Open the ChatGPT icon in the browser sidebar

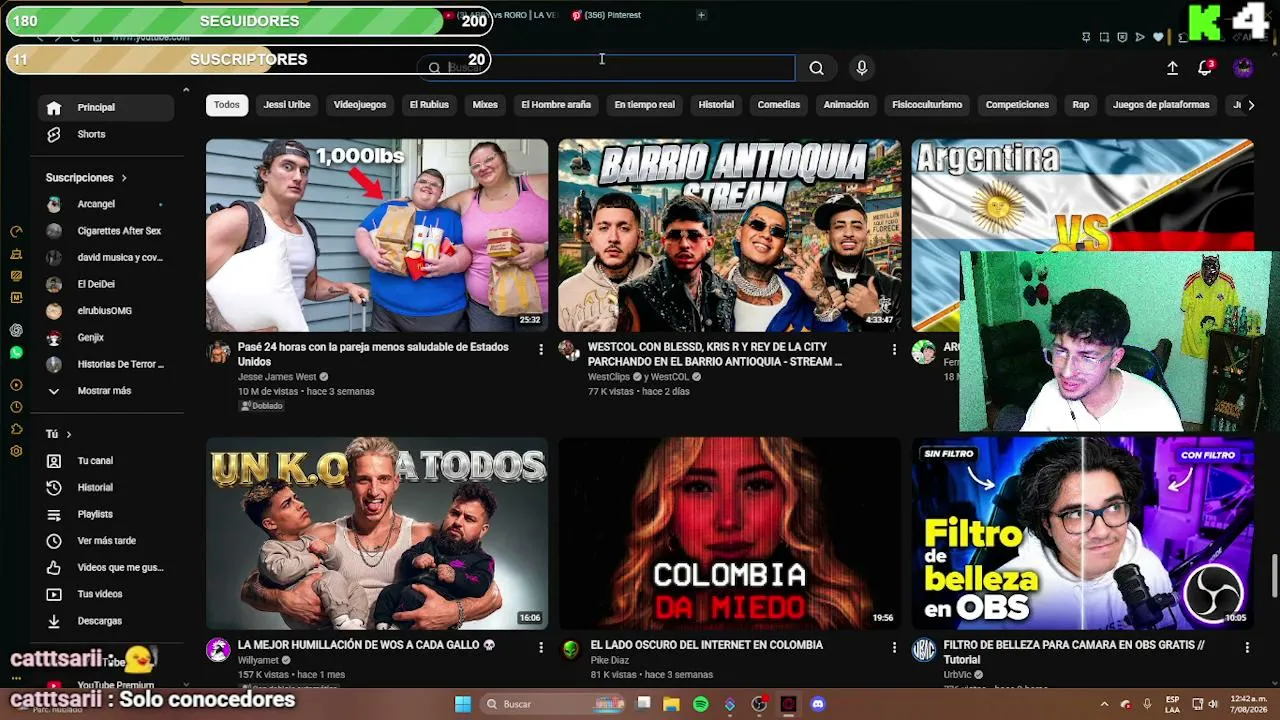tap(16, 330)
